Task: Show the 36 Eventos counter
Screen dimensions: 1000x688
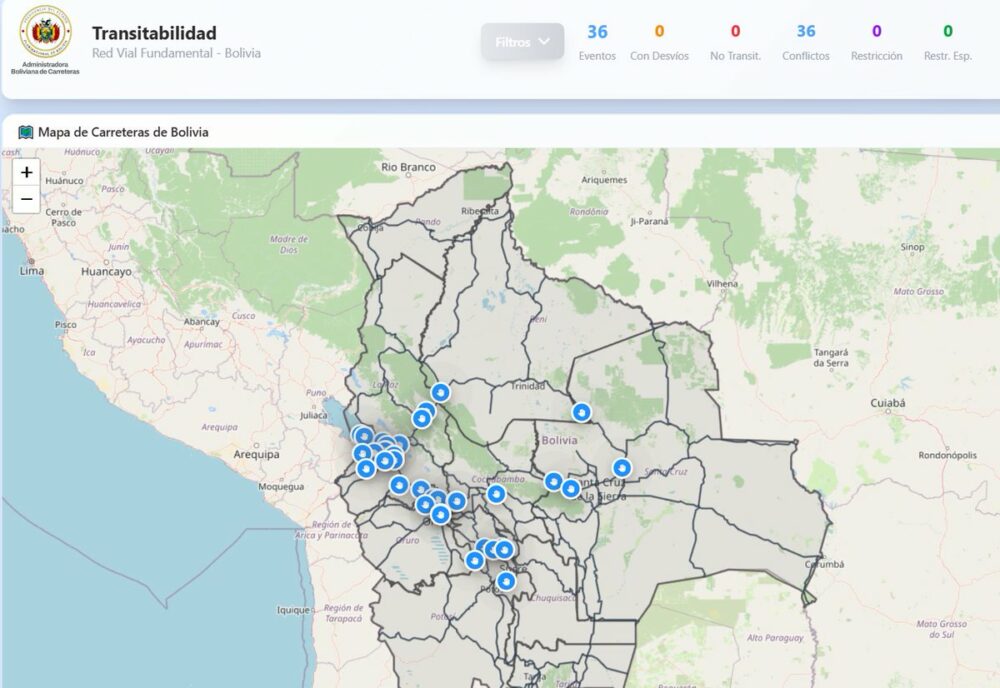Action: [597, 42]
